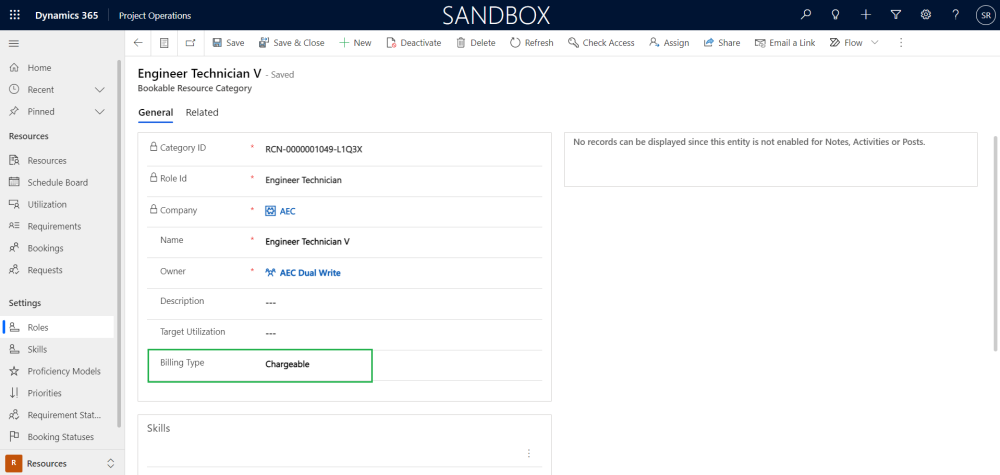Viewport: 1000px width, 475px height.
Task: Open the AEC Dual Write owner link
Action: (310, 273)
